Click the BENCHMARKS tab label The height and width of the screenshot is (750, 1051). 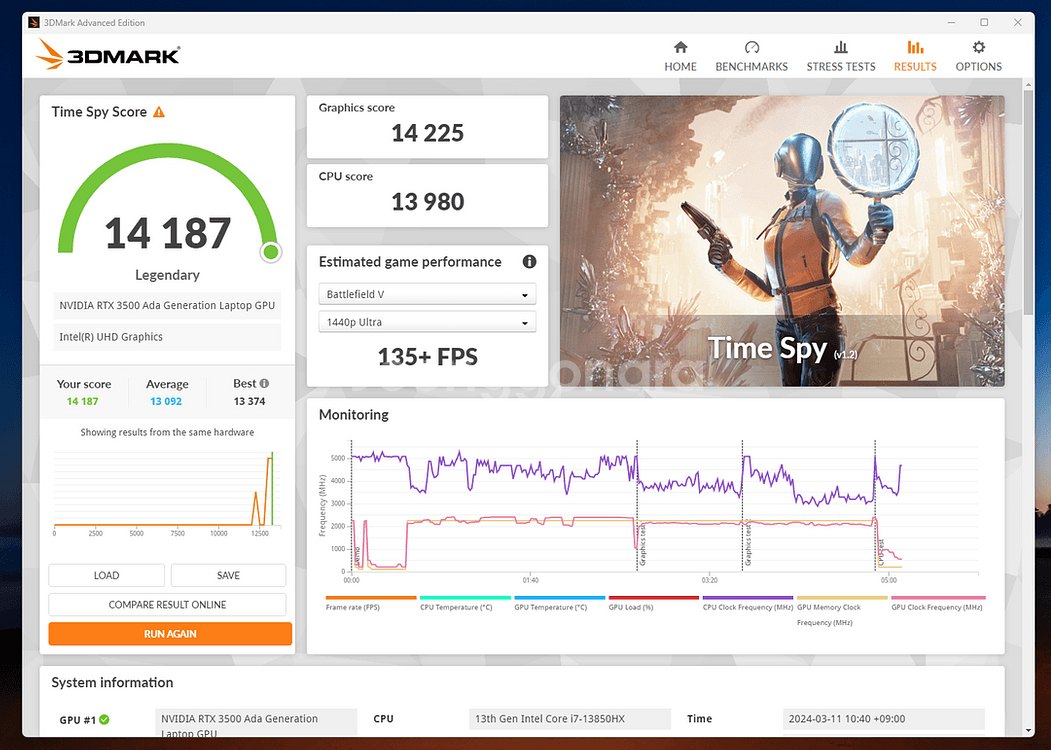751,66
